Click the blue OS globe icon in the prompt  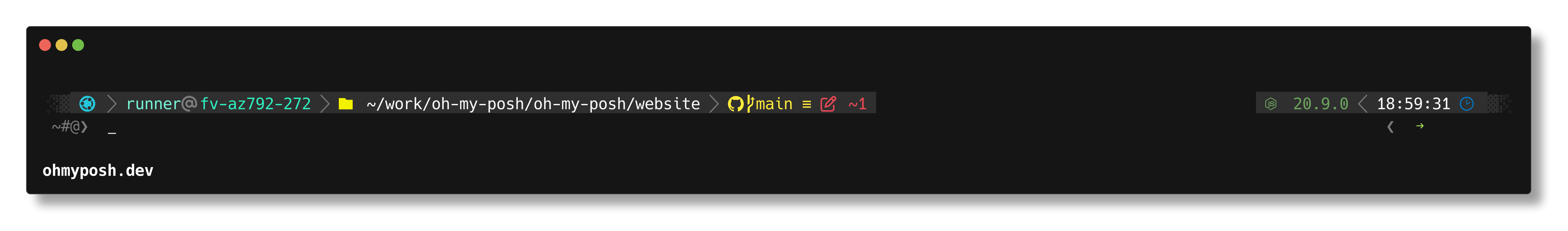click(88, 104)
